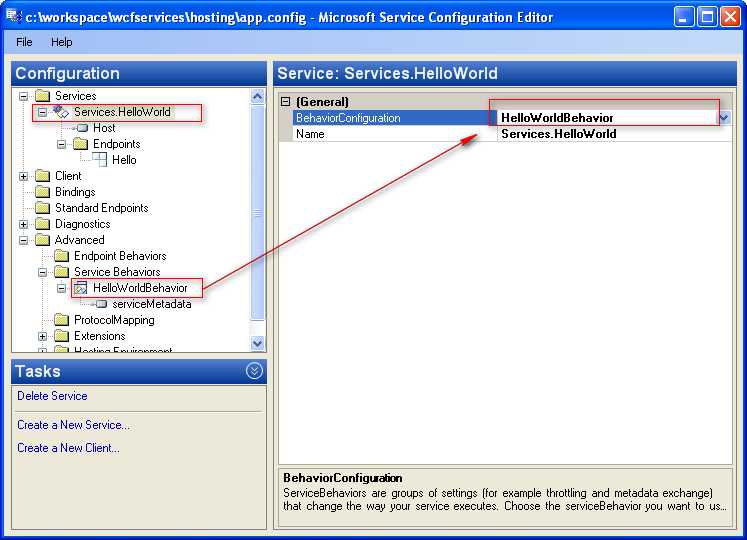Click the serviceMetadata element icon
Image resolution: width=747 pixels, height=540 pixels.
(101, 304)
